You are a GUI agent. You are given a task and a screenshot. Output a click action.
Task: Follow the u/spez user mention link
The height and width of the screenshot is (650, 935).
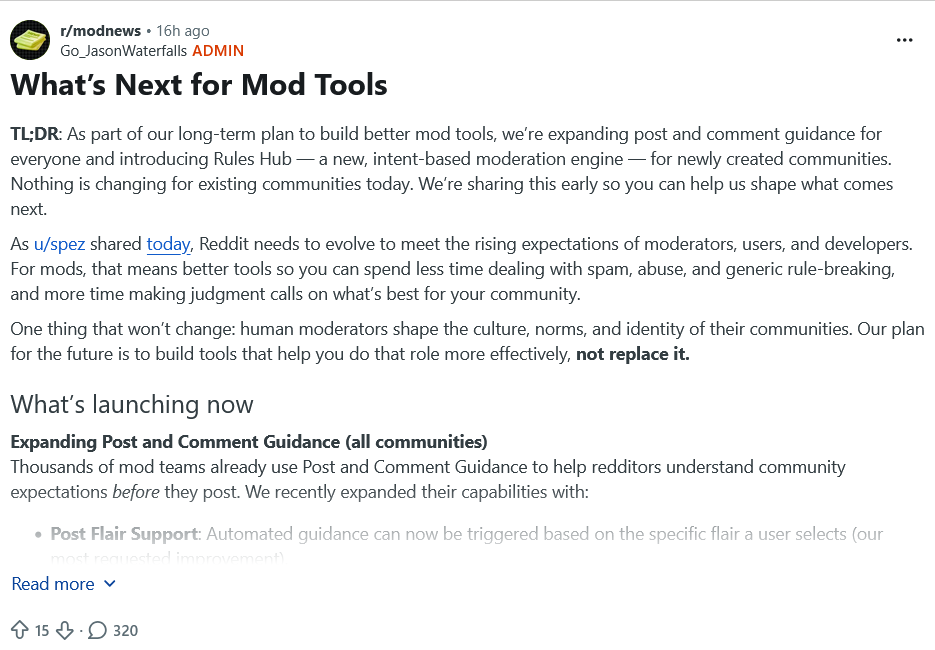pyautogui.click(x=59, y=244)
